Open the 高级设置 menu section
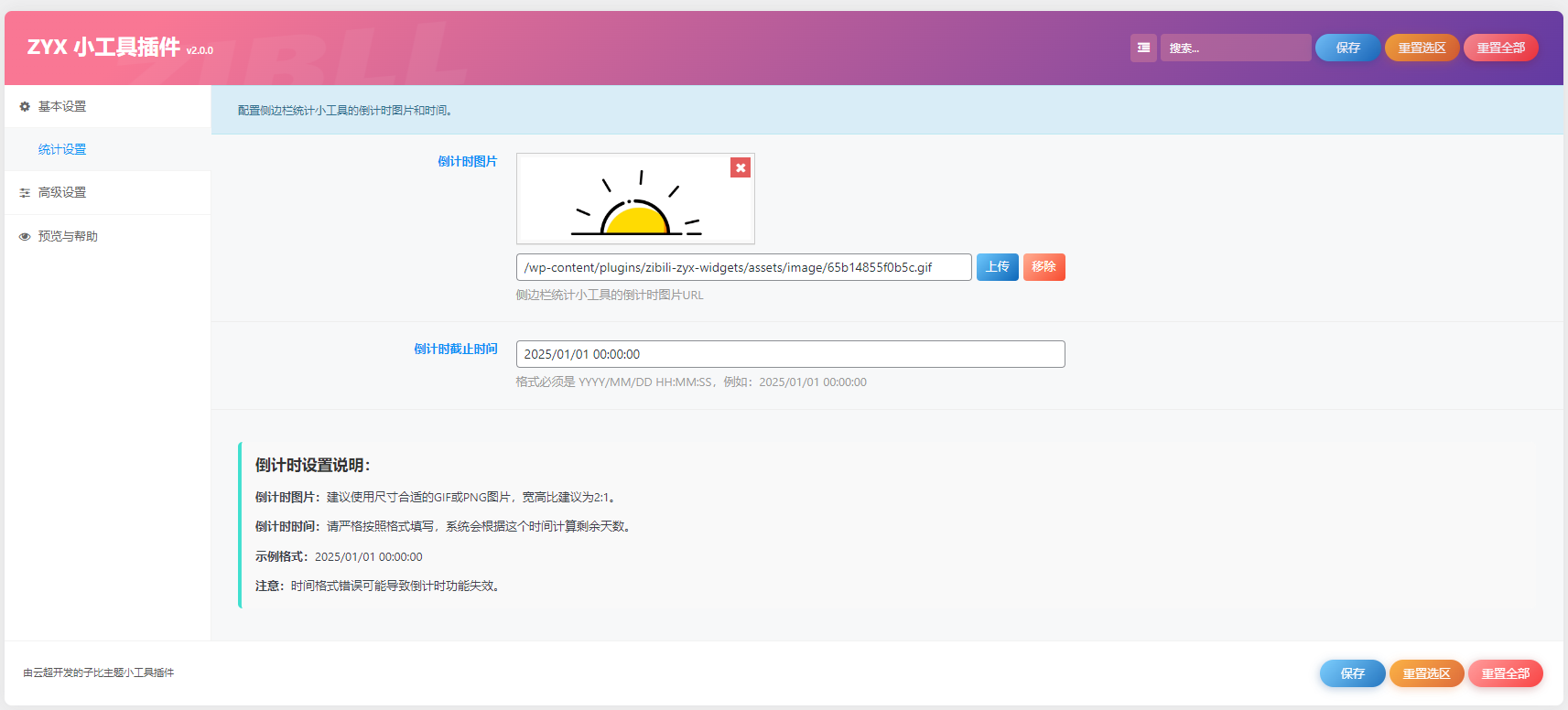 [107, 192]
